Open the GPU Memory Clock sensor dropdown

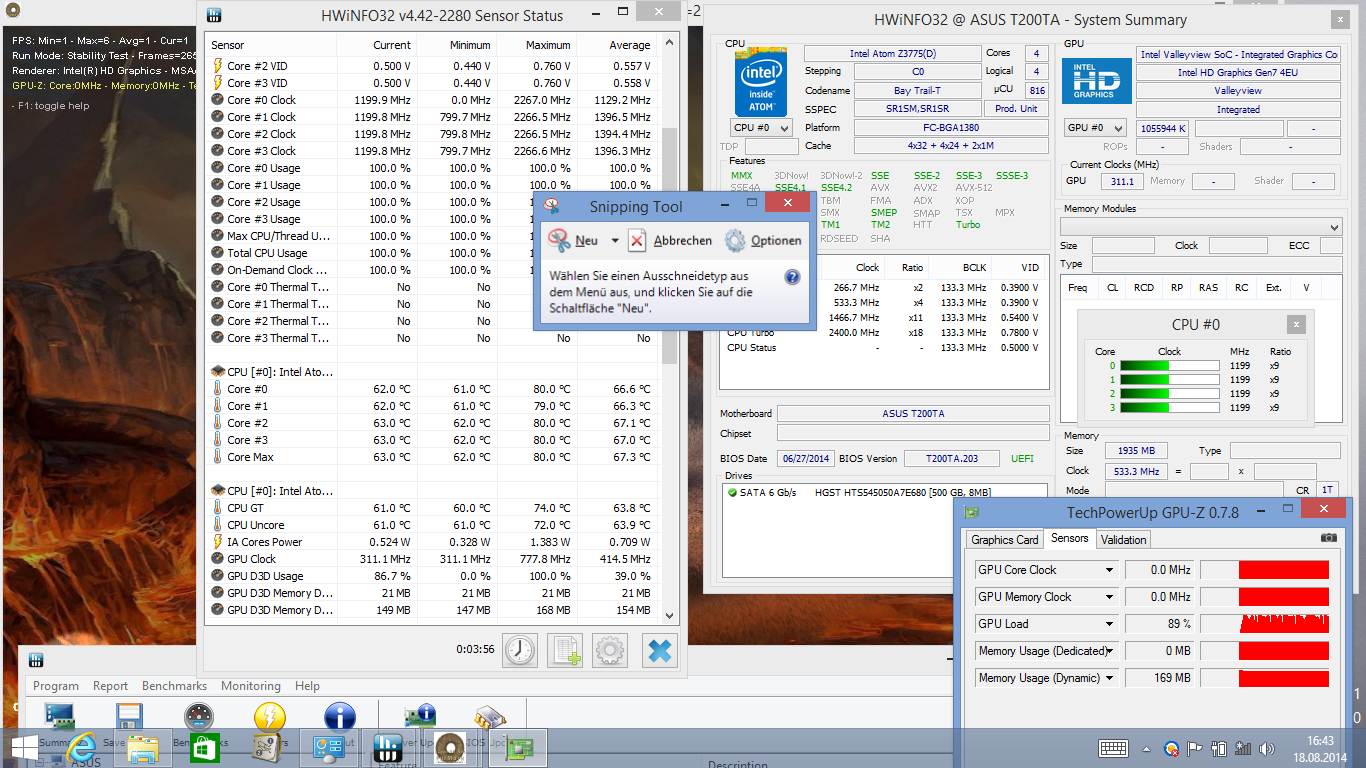pyautogui.click(x=1109, y=597)
